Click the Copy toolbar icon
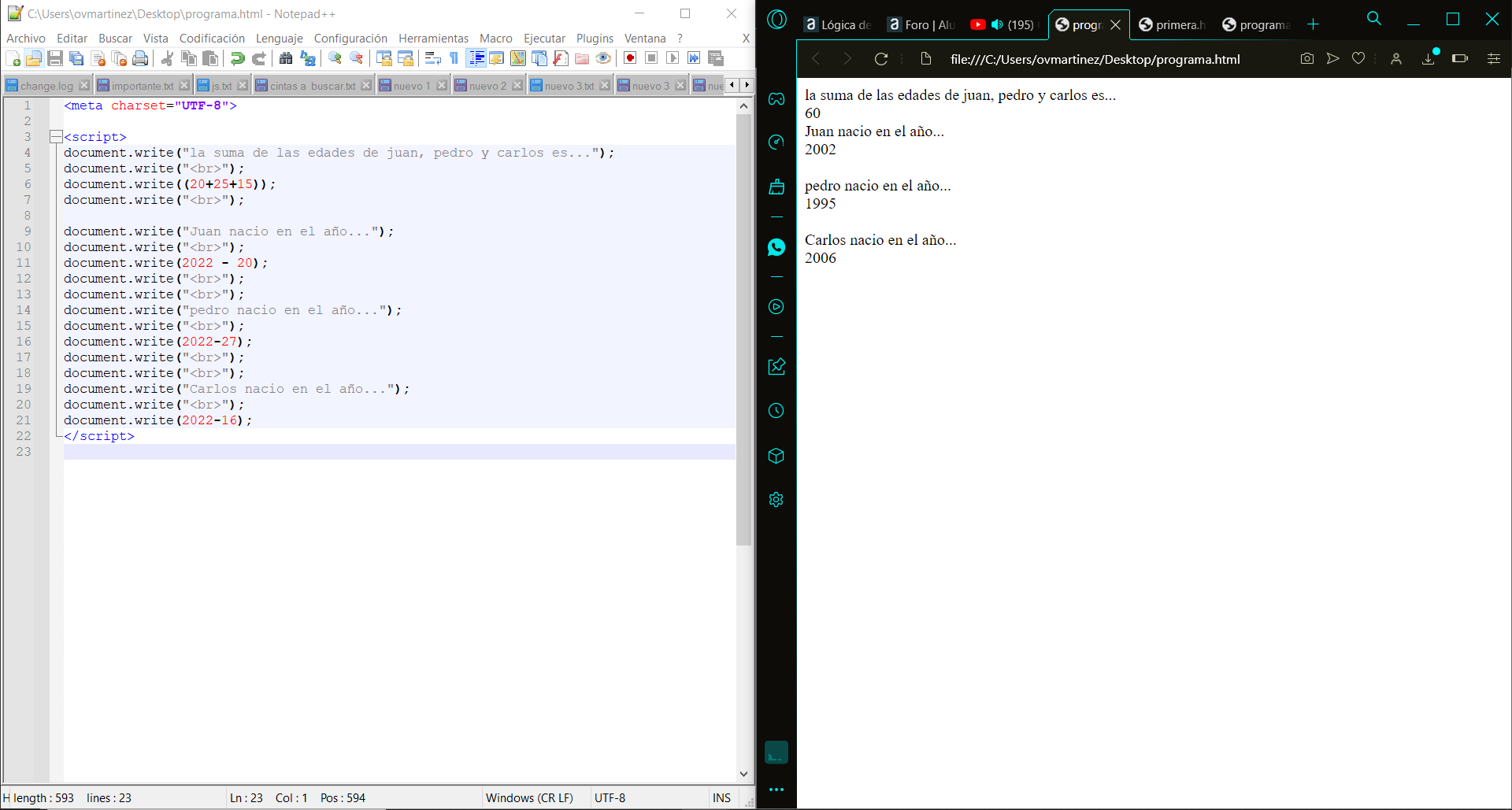This screenshot has width=1512, height=810. coord(188,58)
